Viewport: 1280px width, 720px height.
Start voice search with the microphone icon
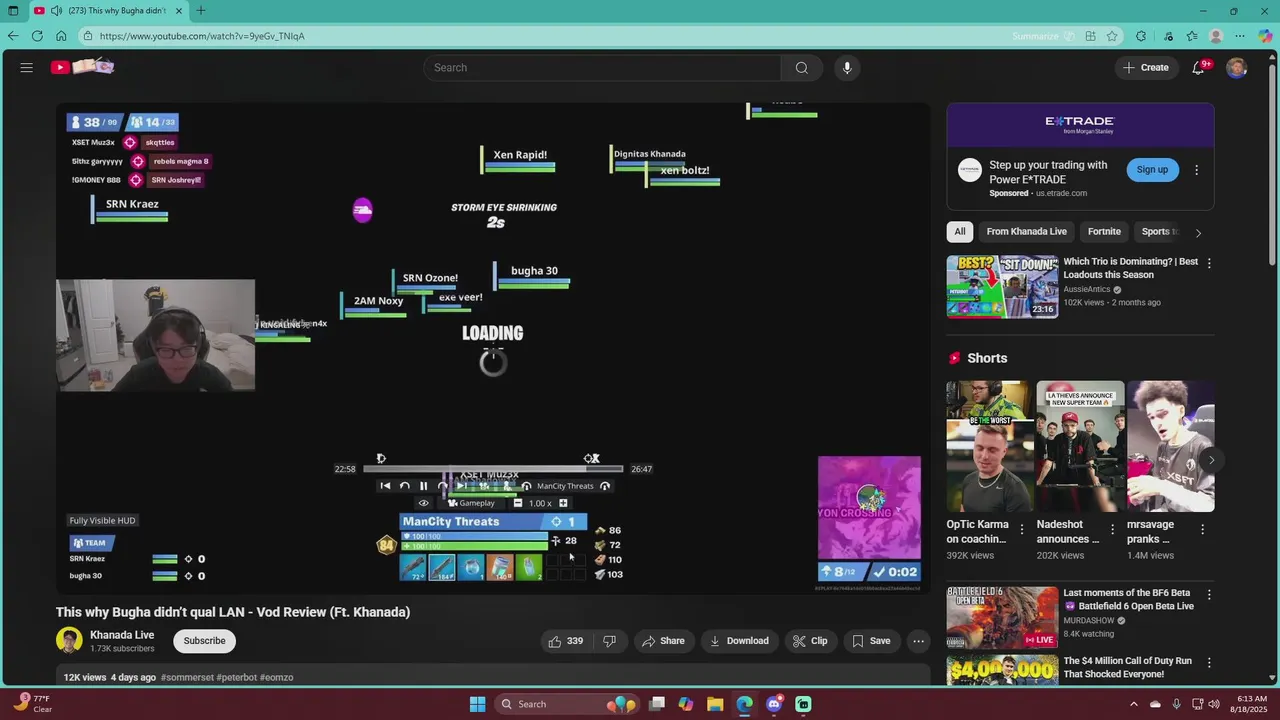click(x=847, y=67)
